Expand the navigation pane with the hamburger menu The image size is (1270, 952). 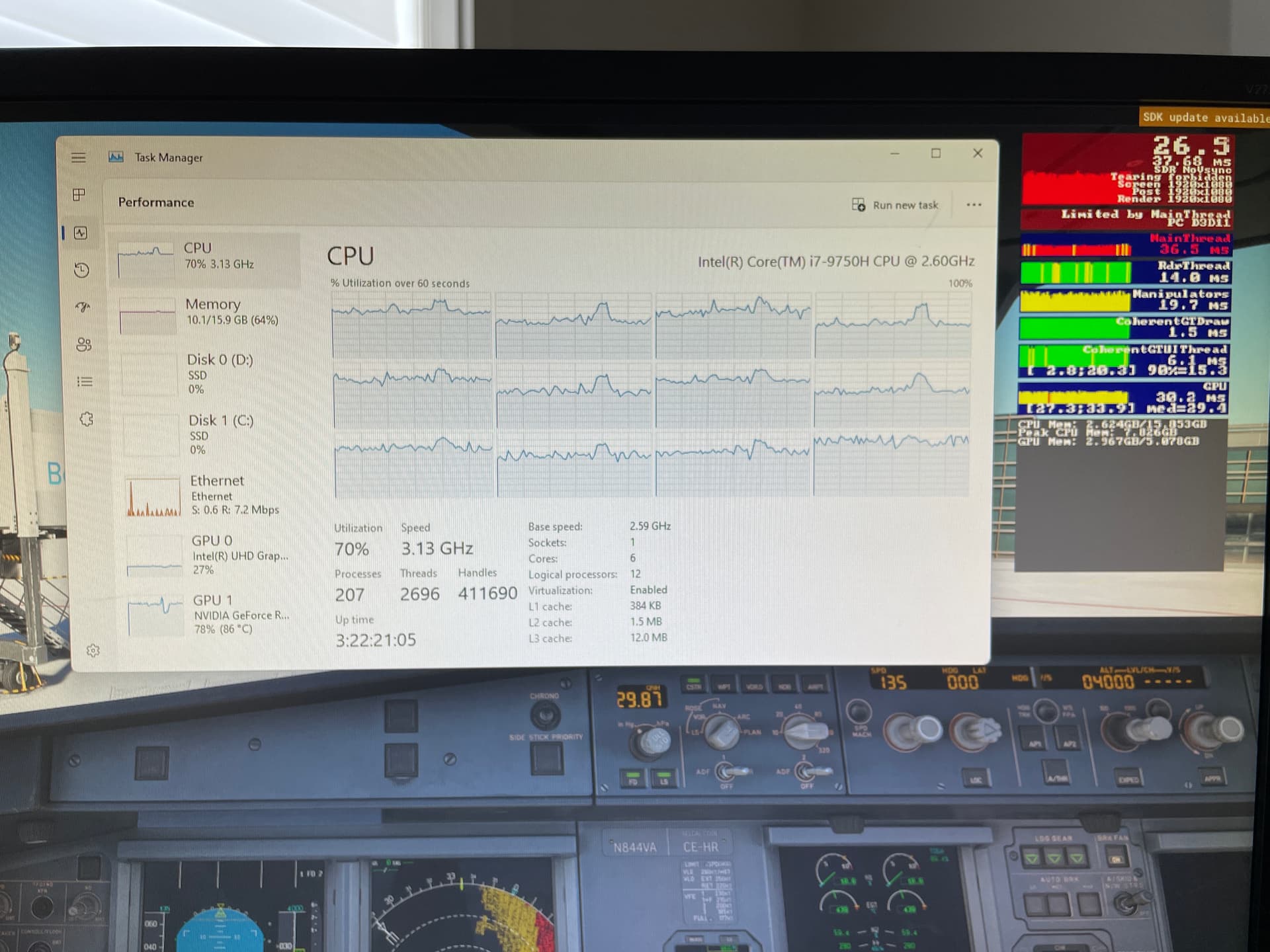(78, 157)
